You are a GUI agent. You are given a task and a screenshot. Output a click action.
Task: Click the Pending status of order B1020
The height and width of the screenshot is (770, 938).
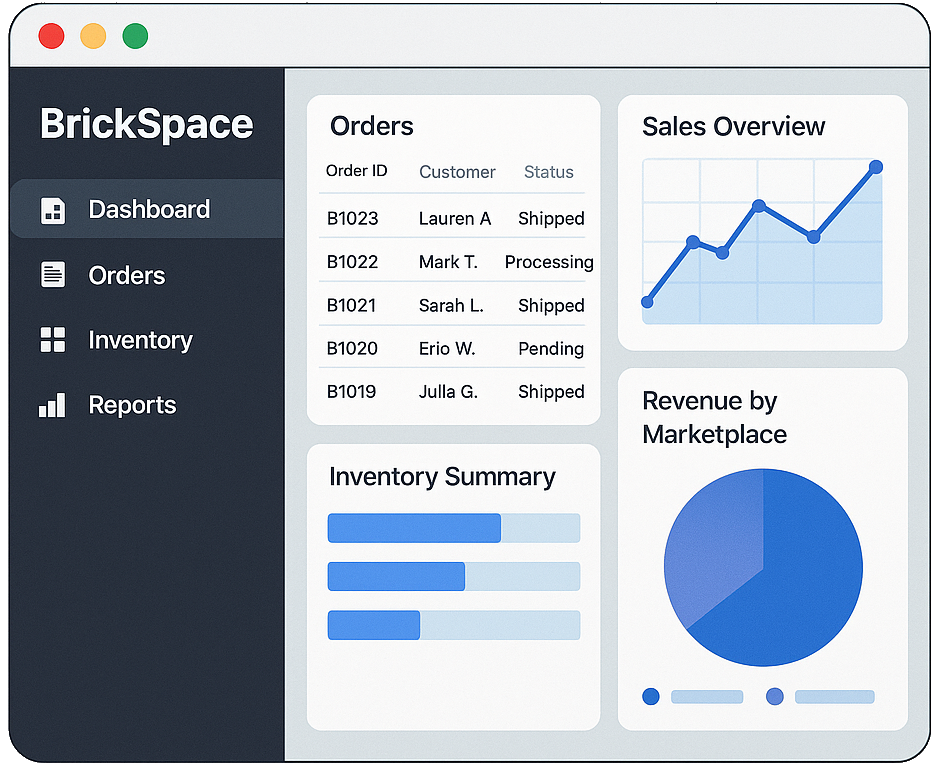[x=550, y=349]
